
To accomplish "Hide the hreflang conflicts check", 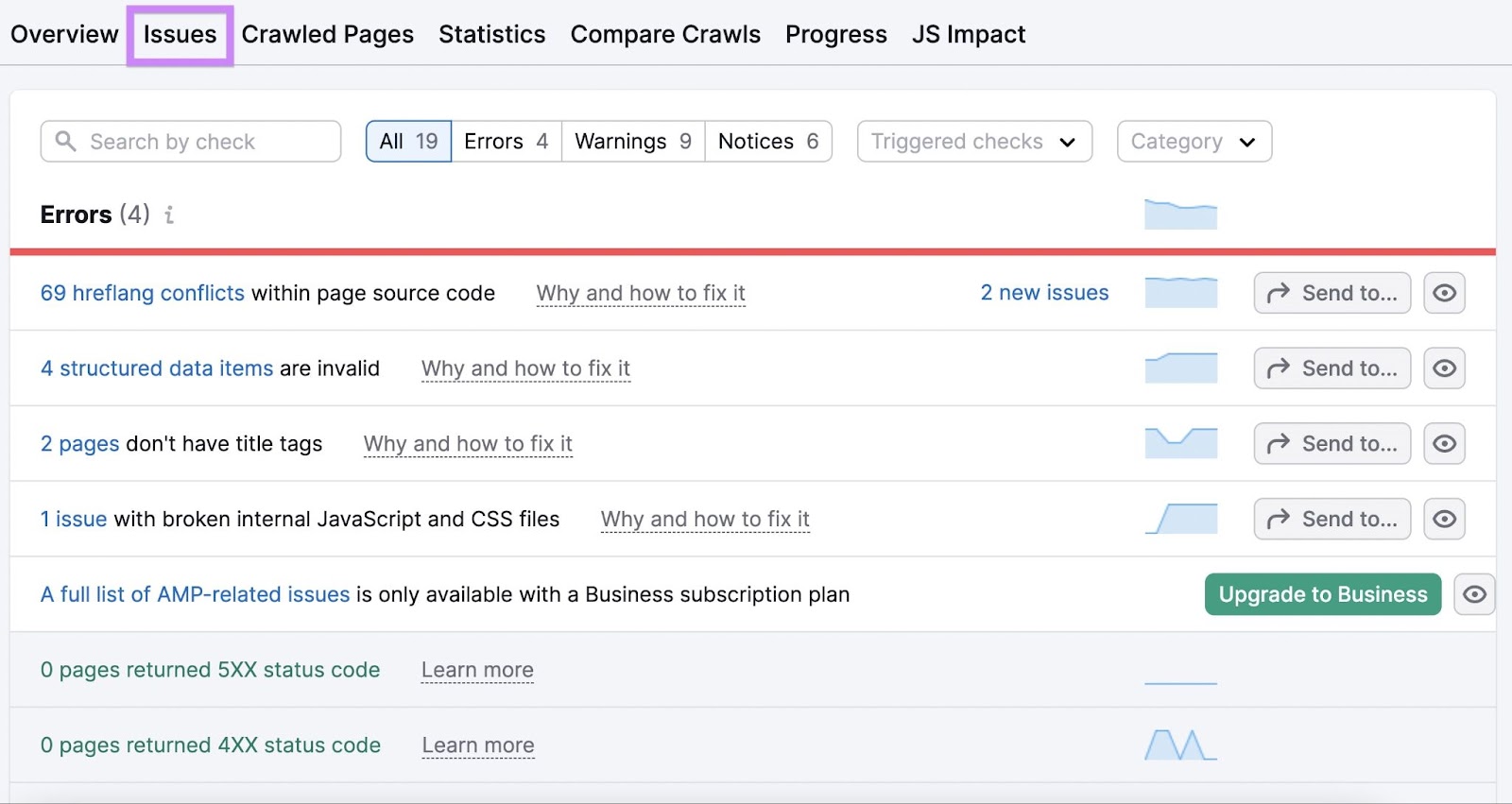I will point(1444,293).
